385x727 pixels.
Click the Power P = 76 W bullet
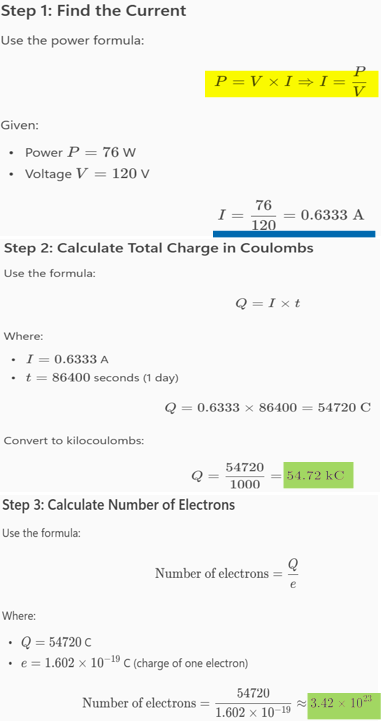80,152
